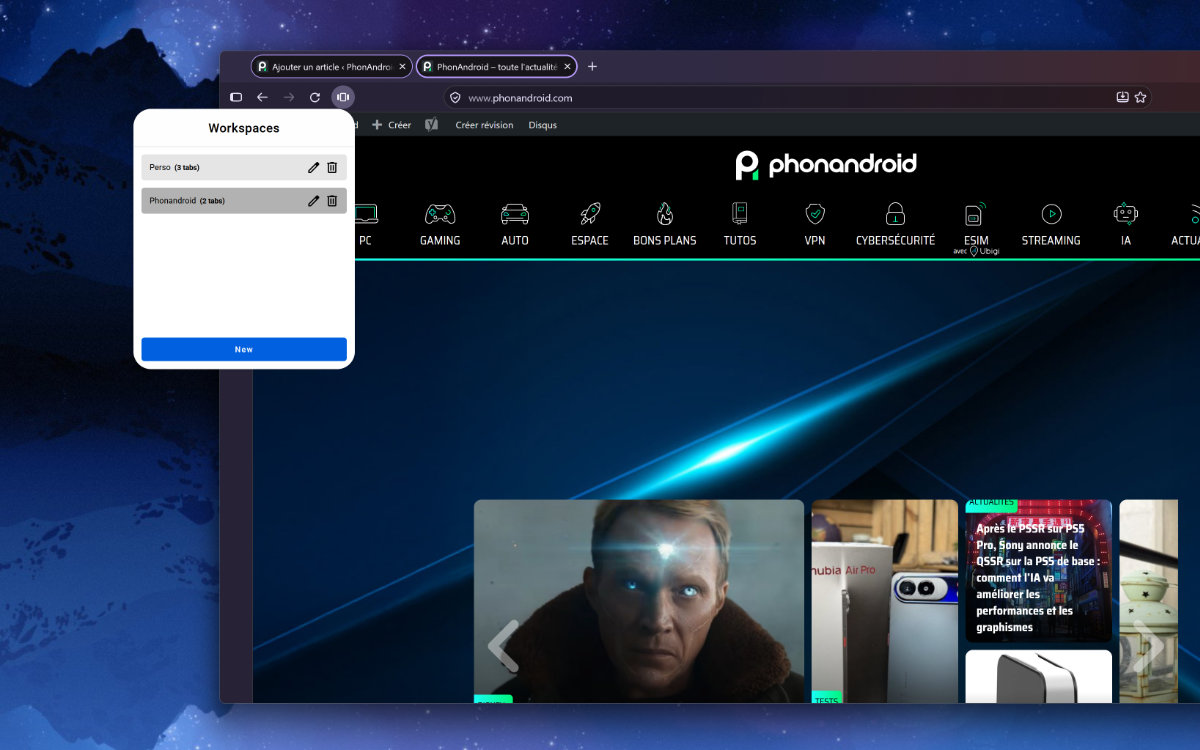Open the VPN category
Viewport: 1200px width, 750px height.
pos(815,225)
